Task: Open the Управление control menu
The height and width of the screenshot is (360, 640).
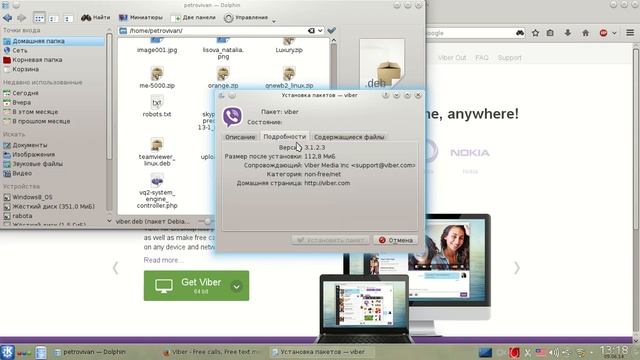Action: click(x=246, y=18)
